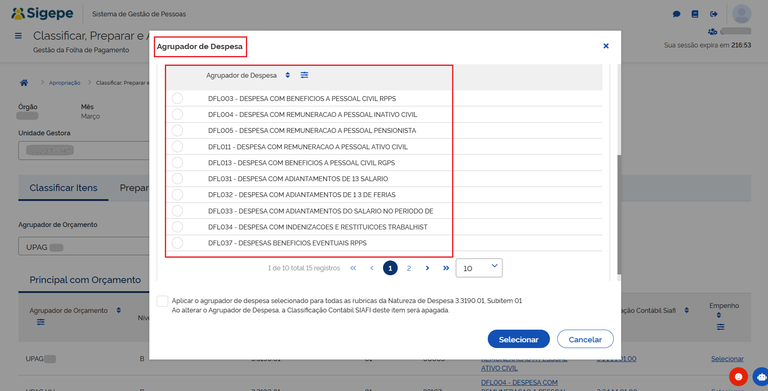Image resolution: width=768 pixels, height=391 pixels.
Task: Open the chat messages icon in header
Action: click(x=676, y=14)
